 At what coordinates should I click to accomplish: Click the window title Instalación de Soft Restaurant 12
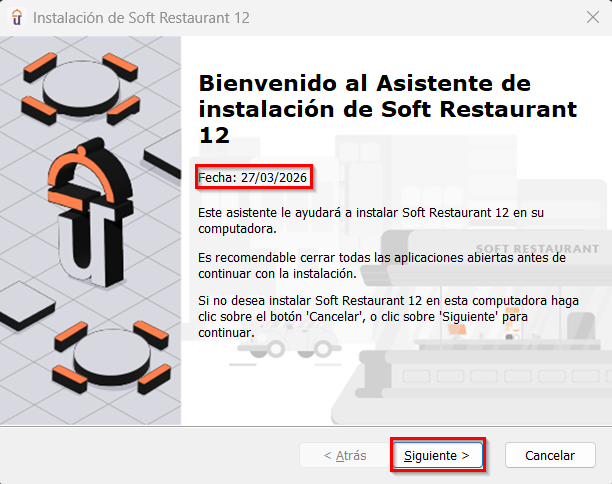click(x=141, y=18)
